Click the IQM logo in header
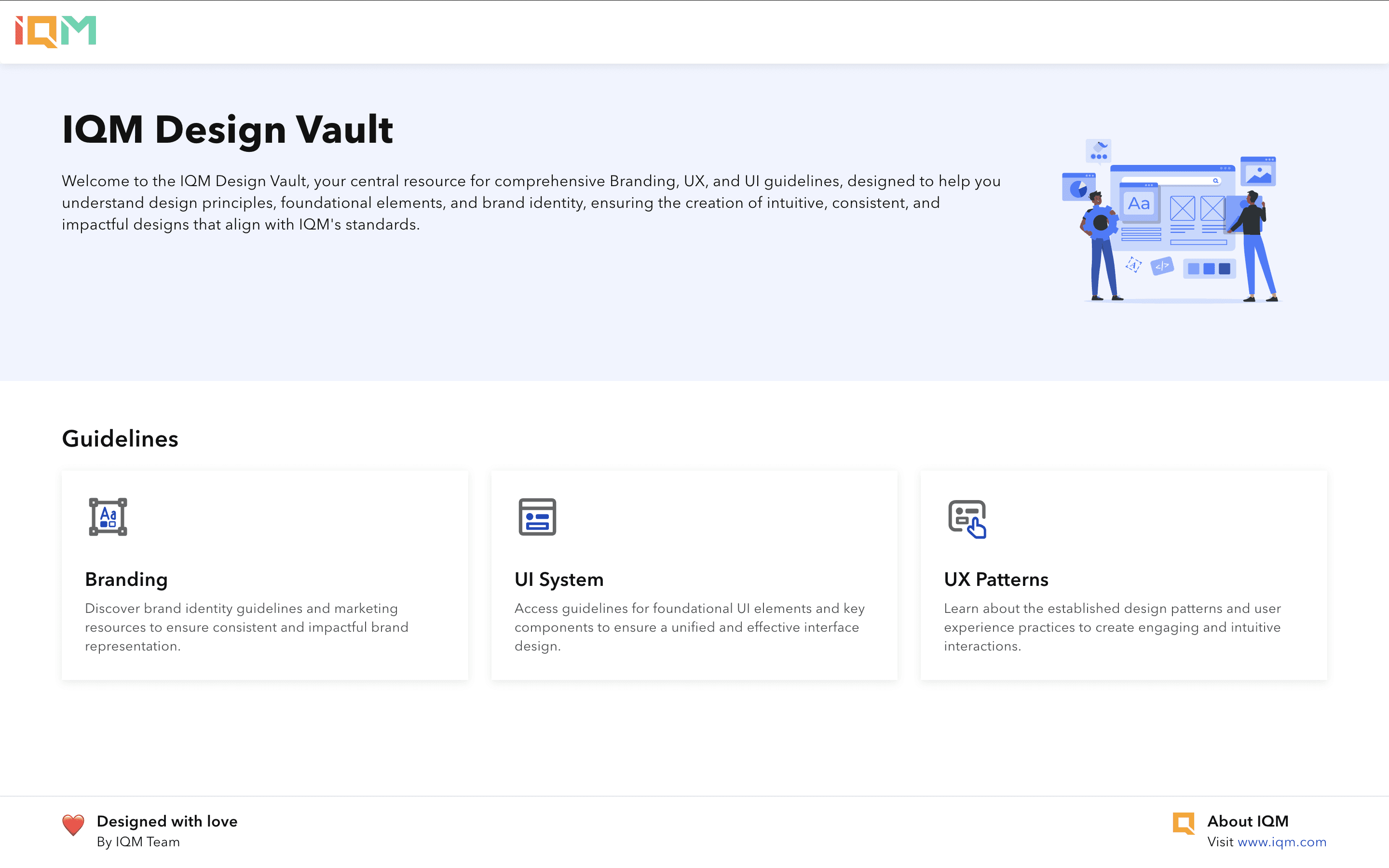 55,31
